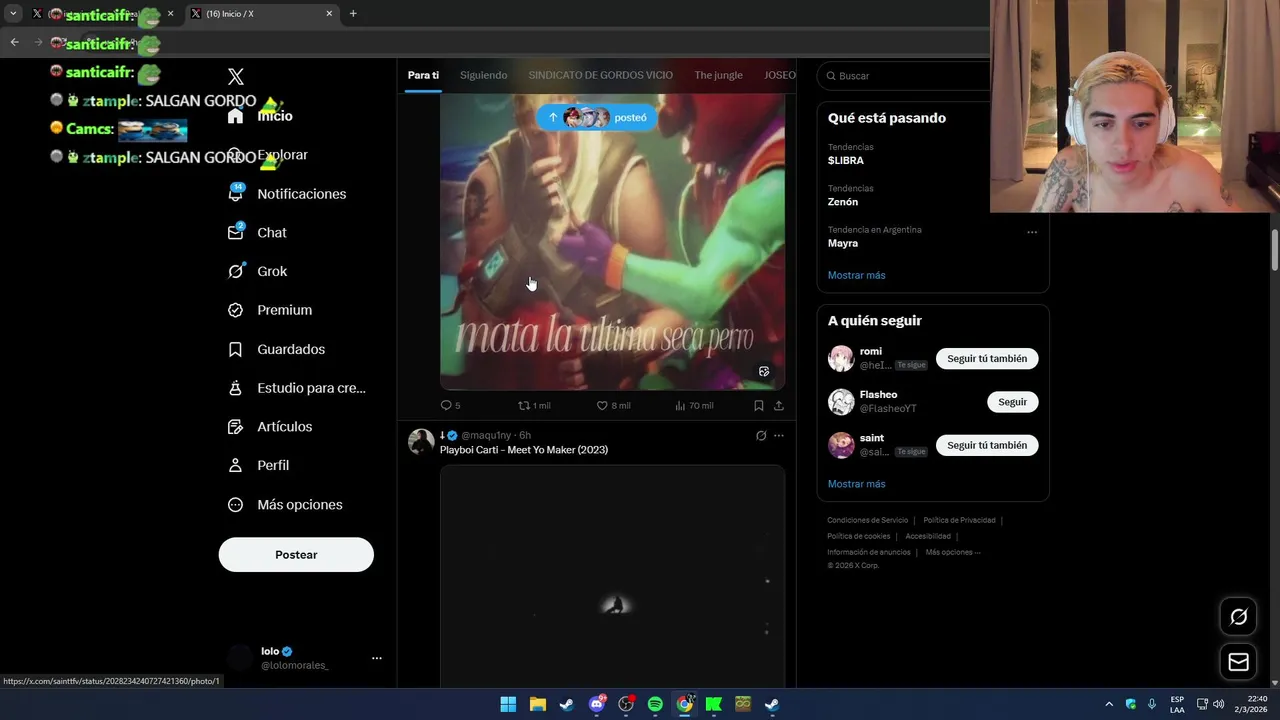1280x720 pixels.
Task: Open more options for Mayra trend
Action: point(1032,232)
